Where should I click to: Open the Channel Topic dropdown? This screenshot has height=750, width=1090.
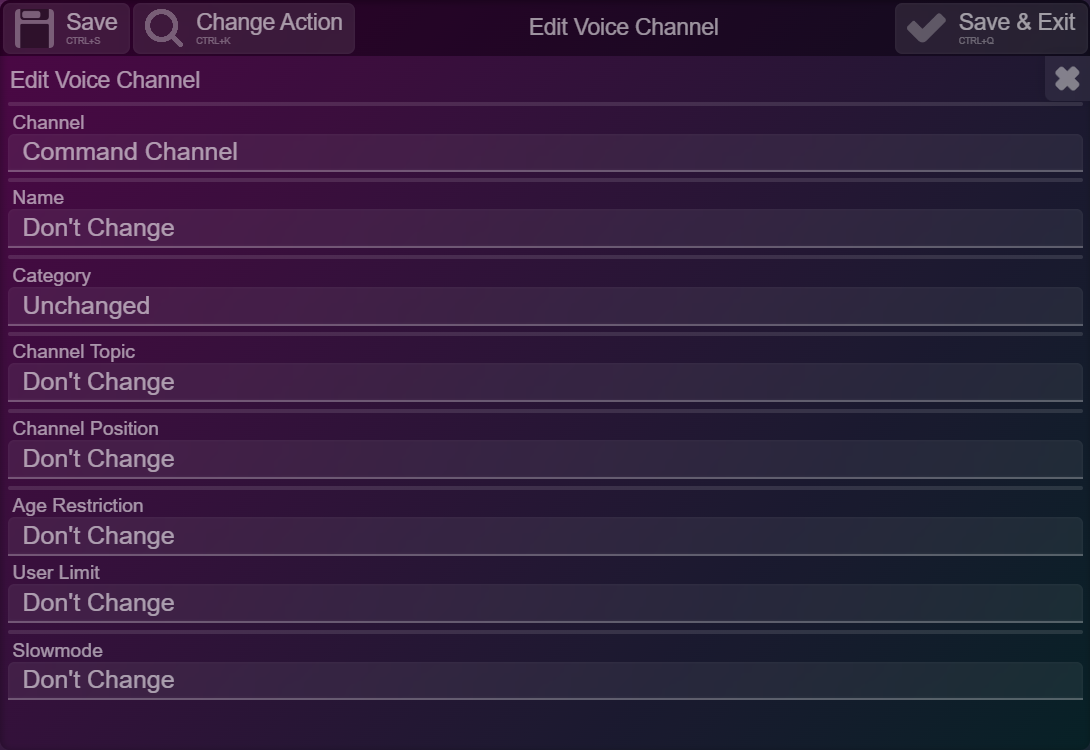coord(545,382)
